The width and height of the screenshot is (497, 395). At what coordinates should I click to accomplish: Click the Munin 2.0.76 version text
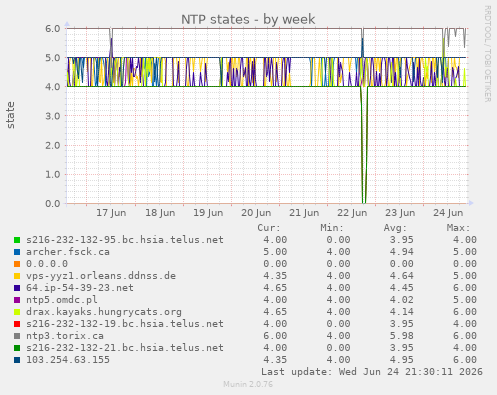[x=248, y=384]
